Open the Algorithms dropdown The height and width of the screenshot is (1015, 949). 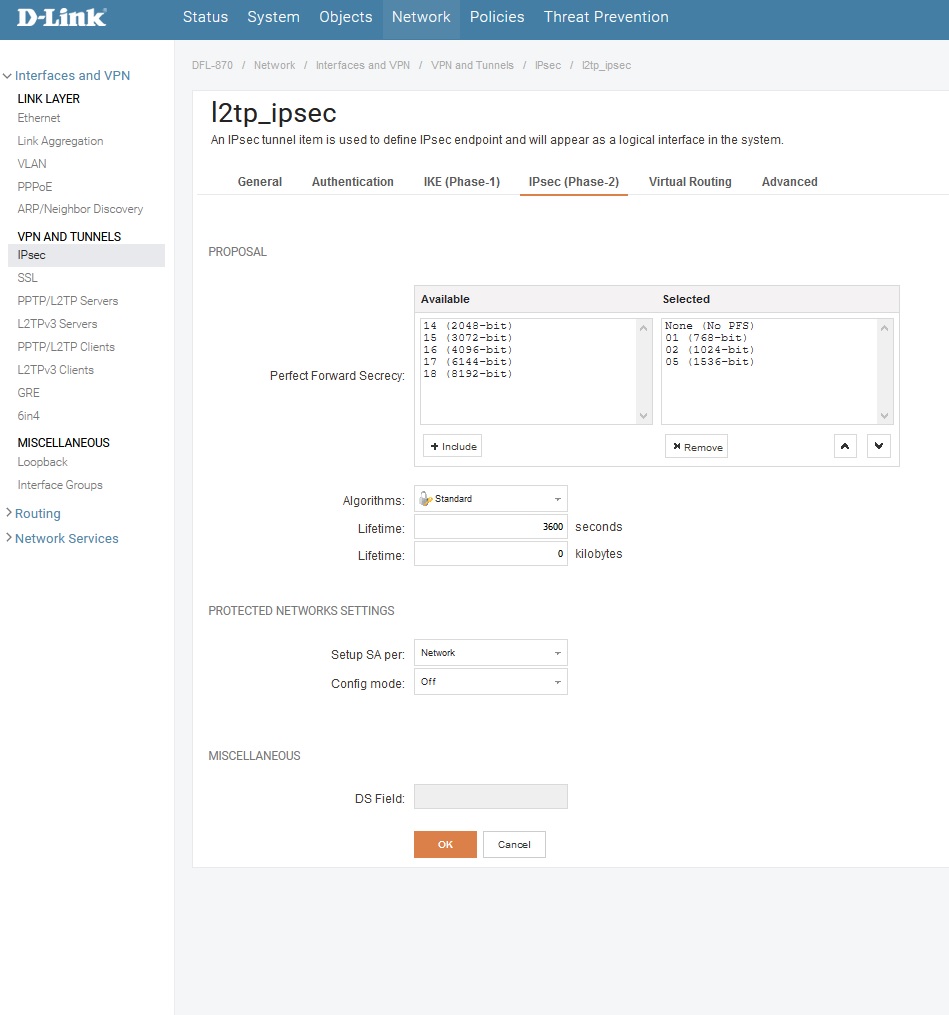tap(490, 498)
